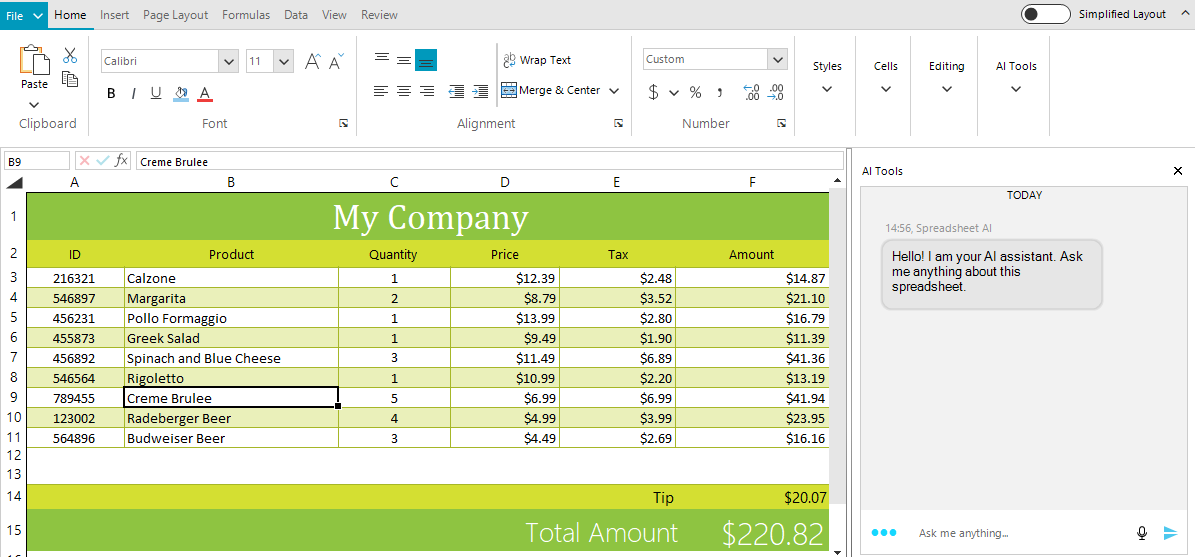Increase font size with larger A icon
Screen dimensions: 1195x557
pos(312,61)
